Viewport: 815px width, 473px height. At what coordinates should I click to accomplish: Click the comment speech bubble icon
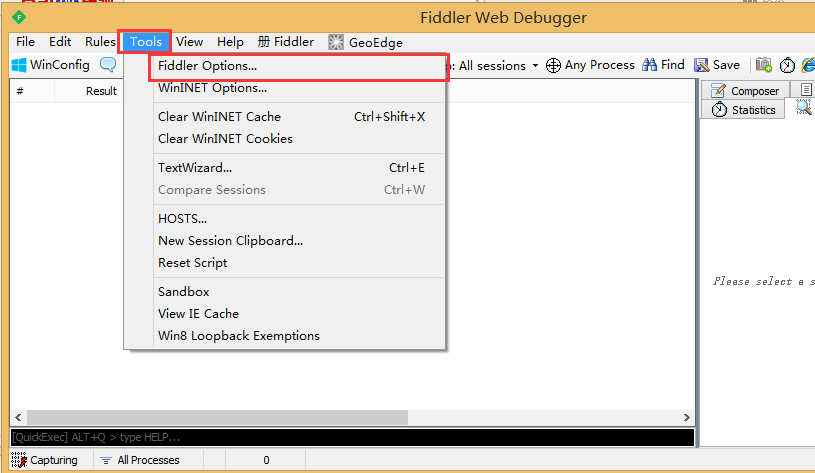coord(108,65)
